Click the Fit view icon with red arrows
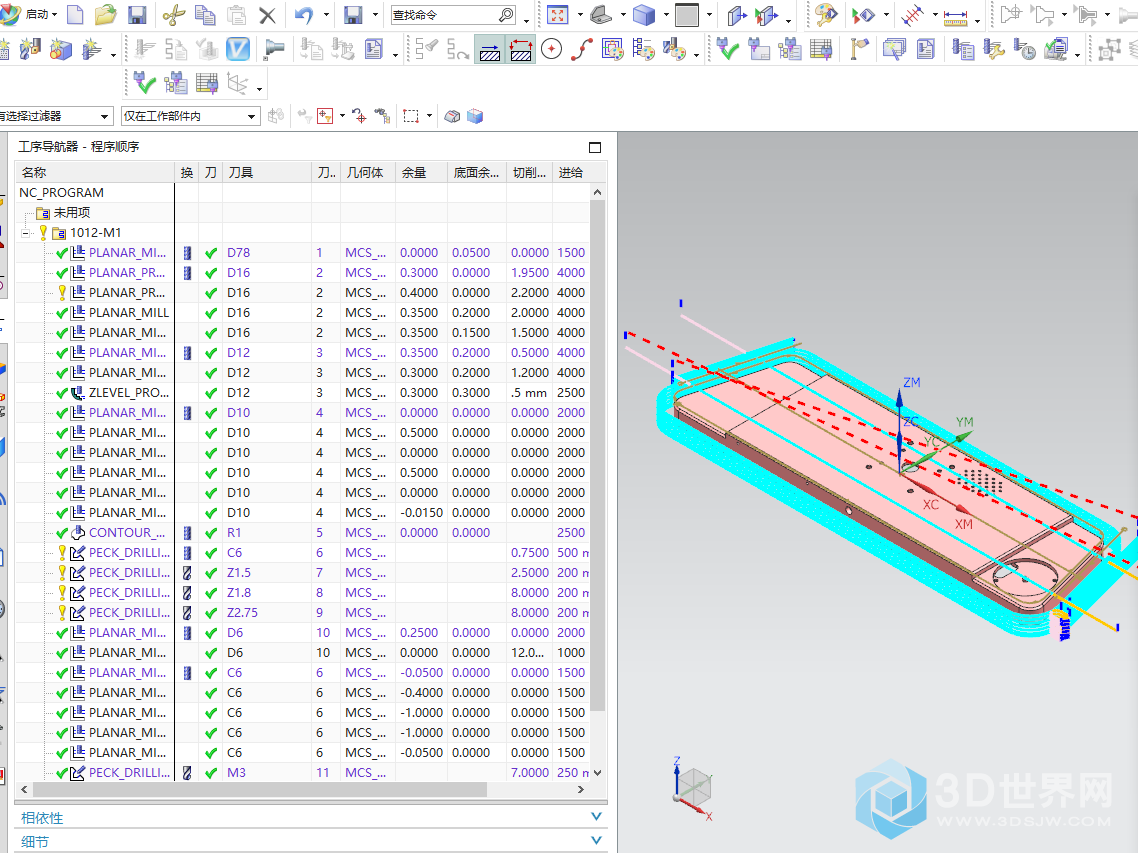Screen dimensions: 1138x853 coord(557,15)
